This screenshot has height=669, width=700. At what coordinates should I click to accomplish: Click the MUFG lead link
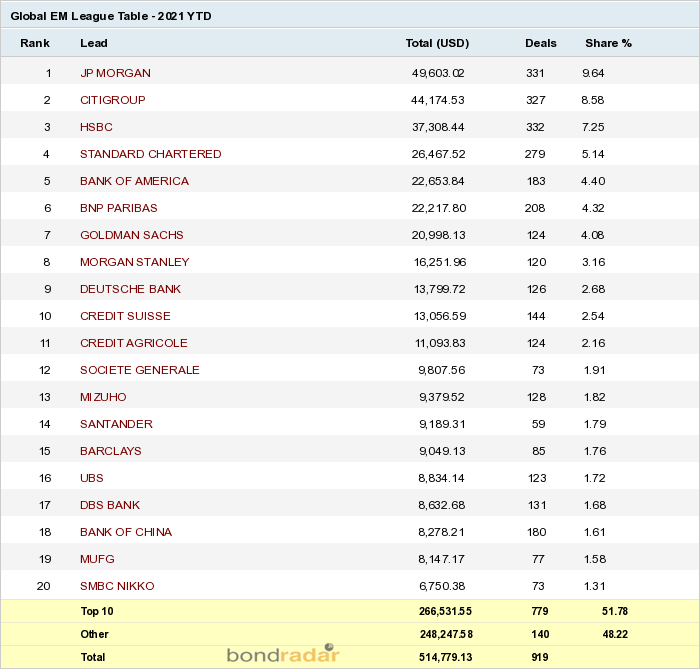(97, 559)
